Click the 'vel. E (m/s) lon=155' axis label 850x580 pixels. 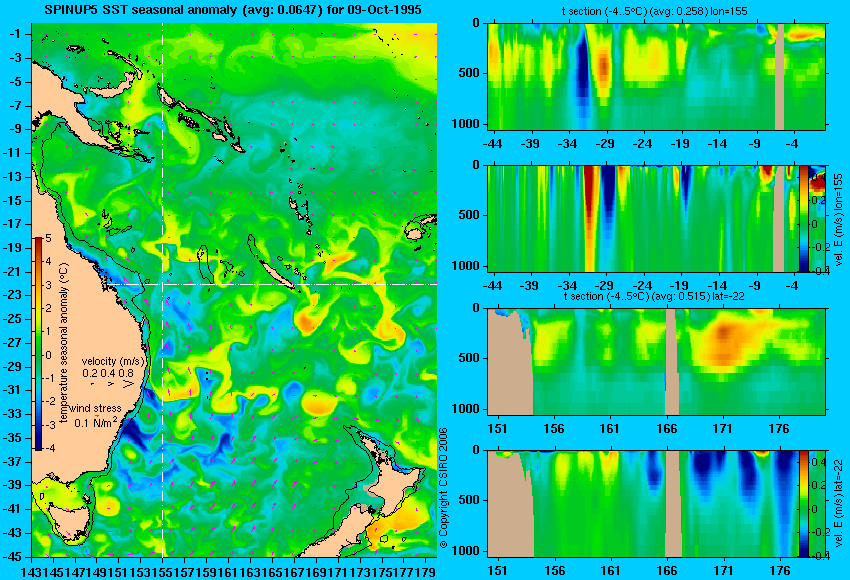point(839,218)
